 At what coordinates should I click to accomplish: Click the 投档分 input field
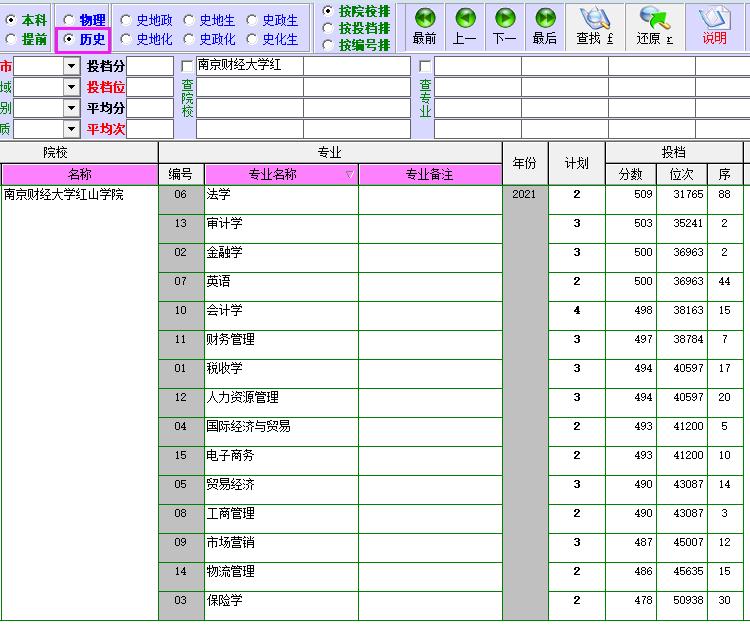click(x=150, y=66)
